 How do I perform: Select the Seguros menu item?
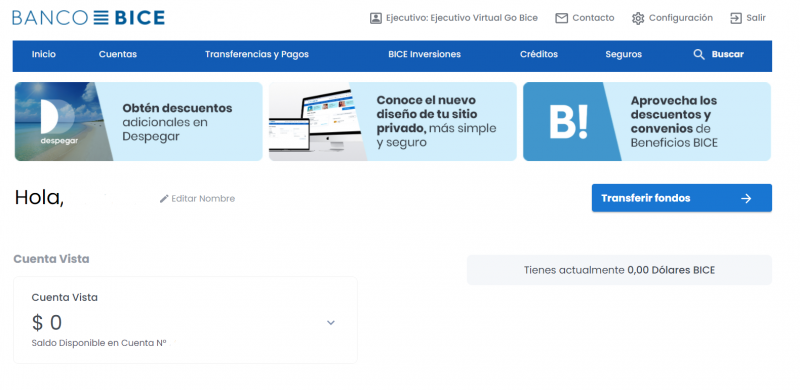click(623, 54)
